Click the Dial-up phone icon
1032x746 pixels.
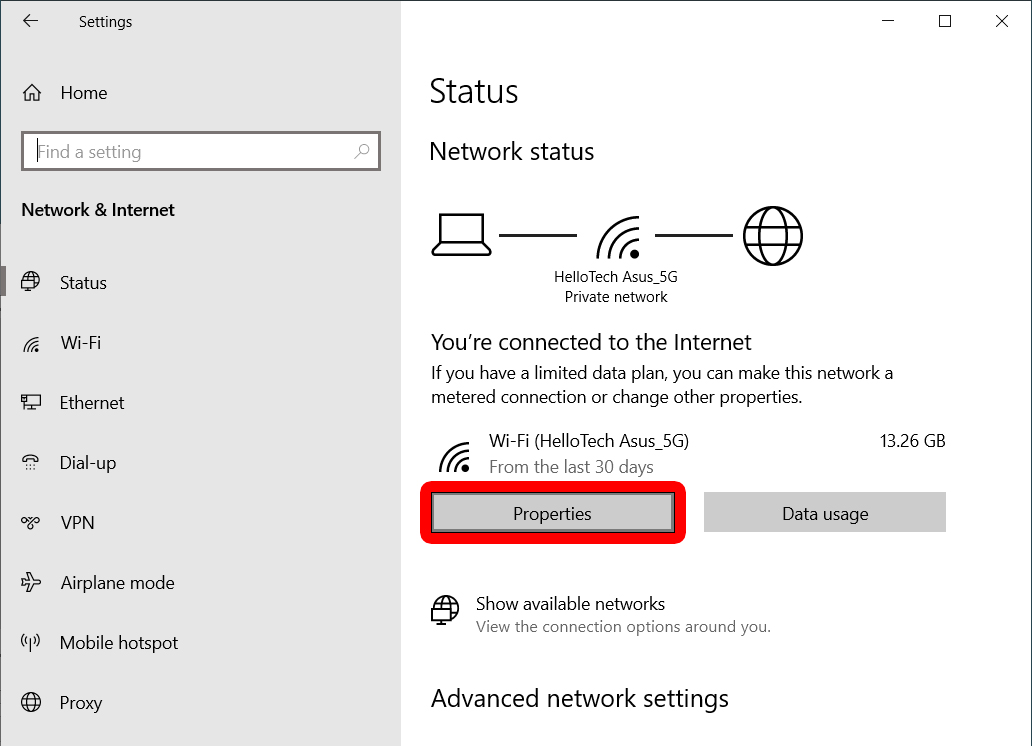click(x=33, y=462)
